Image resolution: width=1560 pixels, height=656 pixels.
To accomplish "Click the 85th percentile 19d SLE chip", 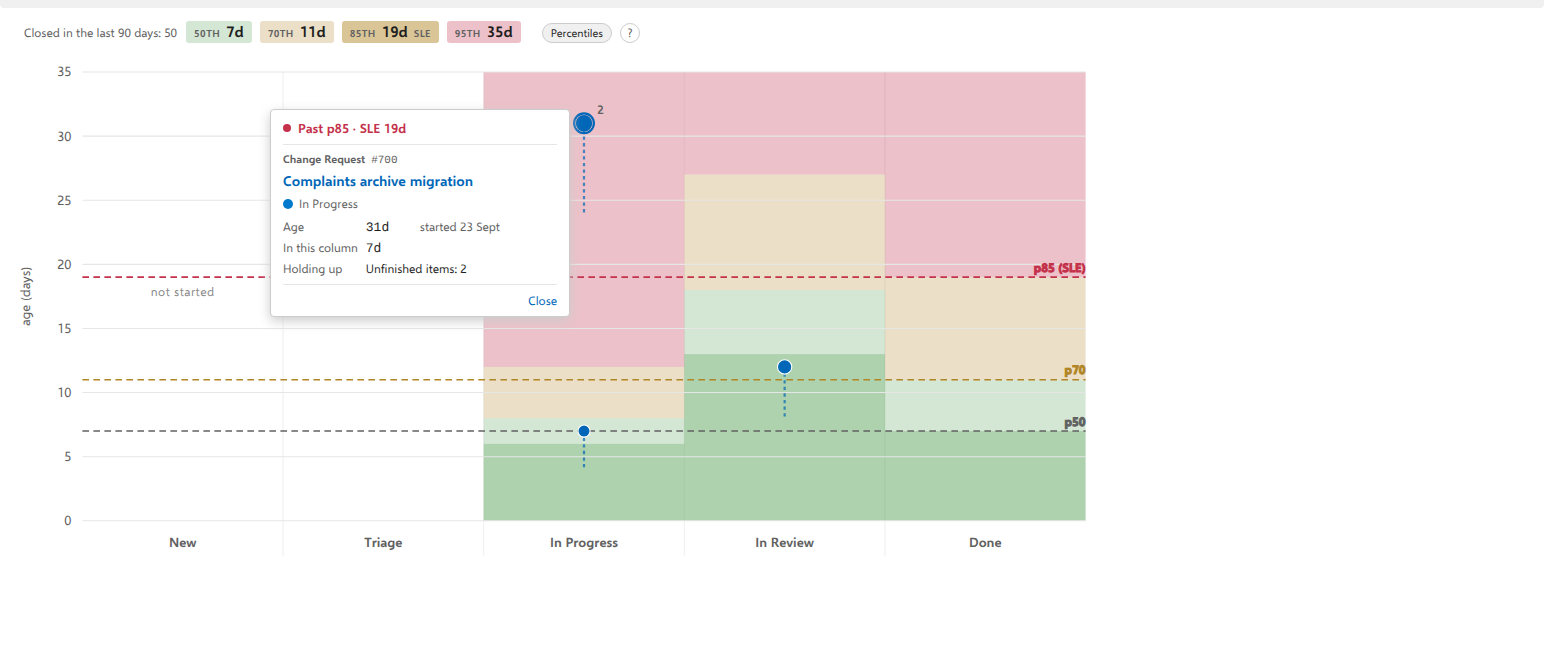I will point(390,33).
